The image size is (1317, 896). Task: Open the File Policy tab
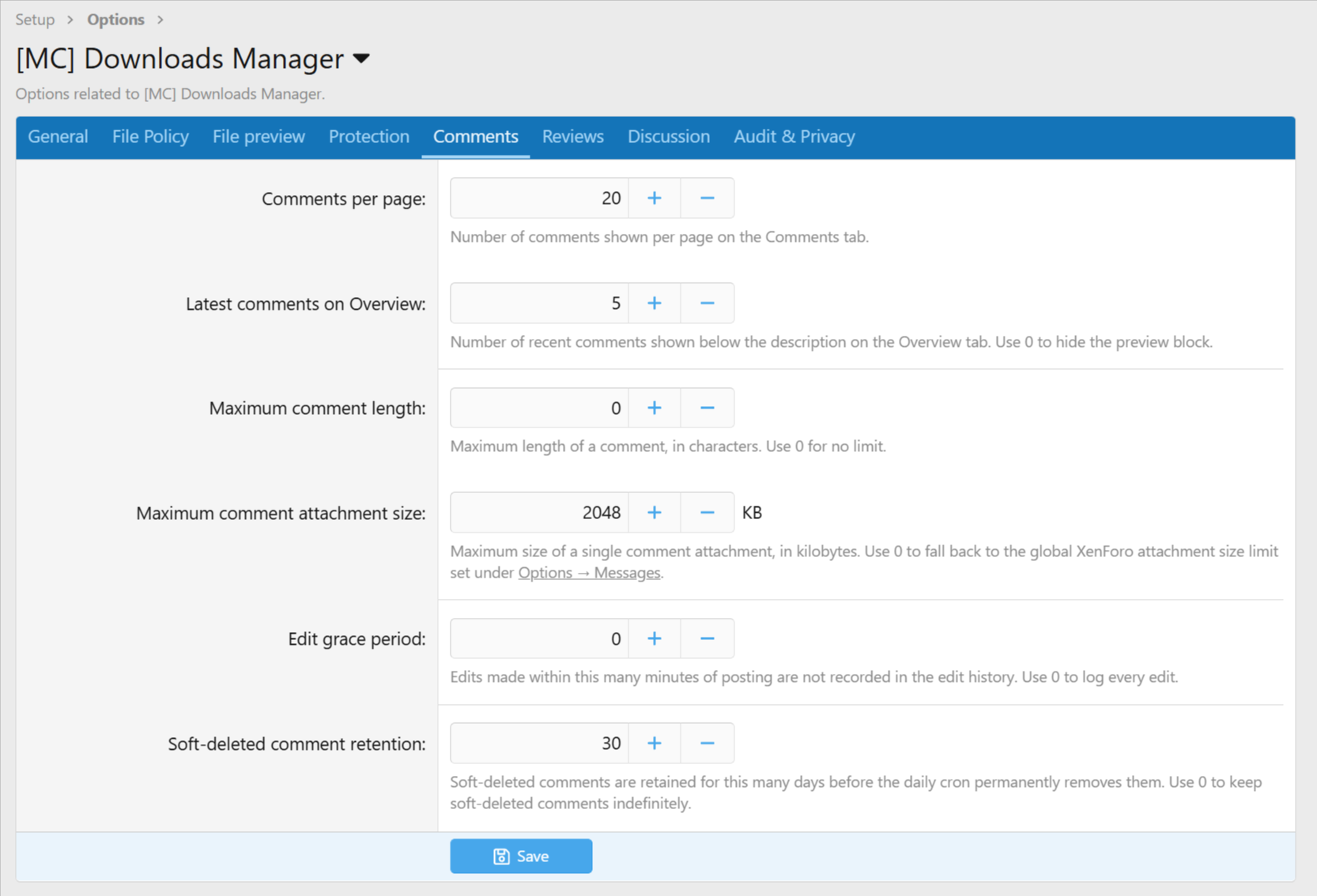(x=150, y=137)
